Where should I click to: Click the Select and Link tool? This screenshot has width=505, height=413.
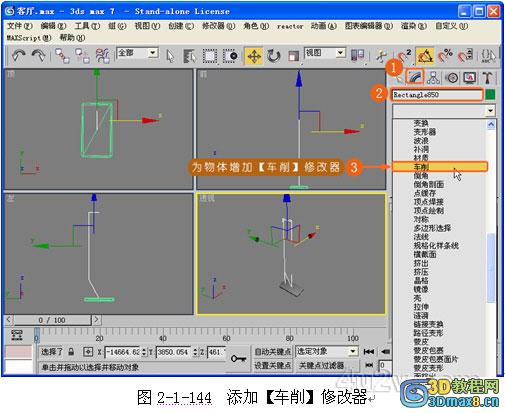click(x=62, y=56)
